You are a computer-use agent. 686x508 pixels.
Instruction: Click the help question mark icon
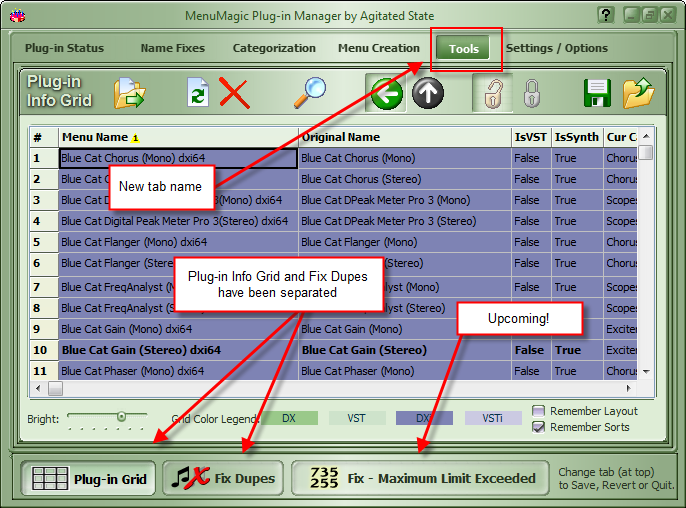pos(606,15)
